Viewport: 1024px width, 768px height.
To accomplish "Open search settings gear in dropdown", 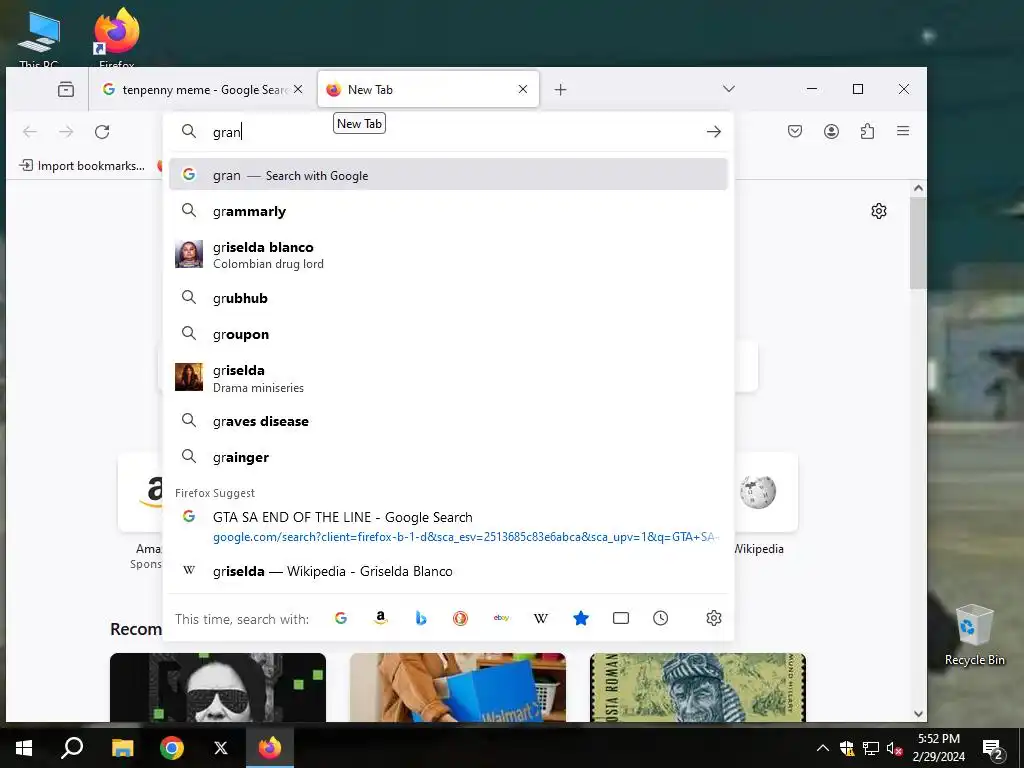I will [x=714, y=618].
